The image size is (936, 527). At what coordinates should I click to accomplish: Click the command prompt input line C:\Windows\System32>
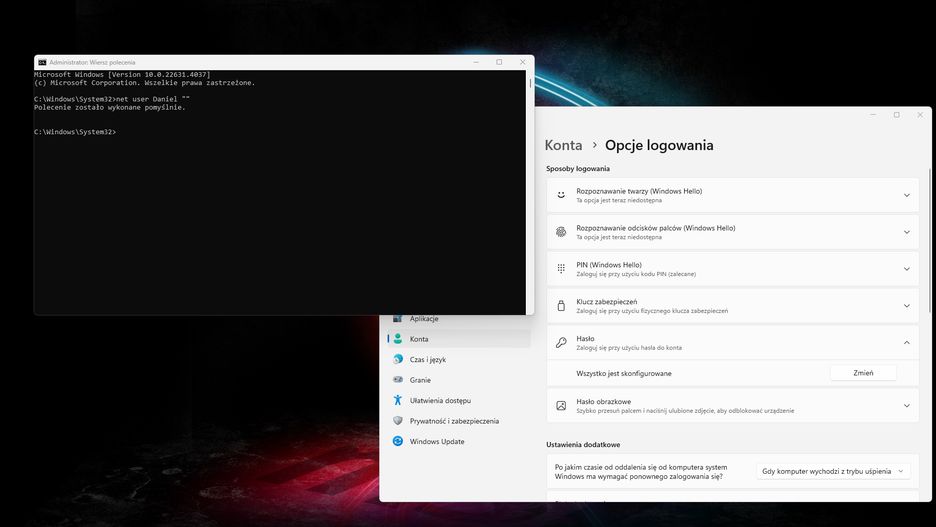pos(75,132)
